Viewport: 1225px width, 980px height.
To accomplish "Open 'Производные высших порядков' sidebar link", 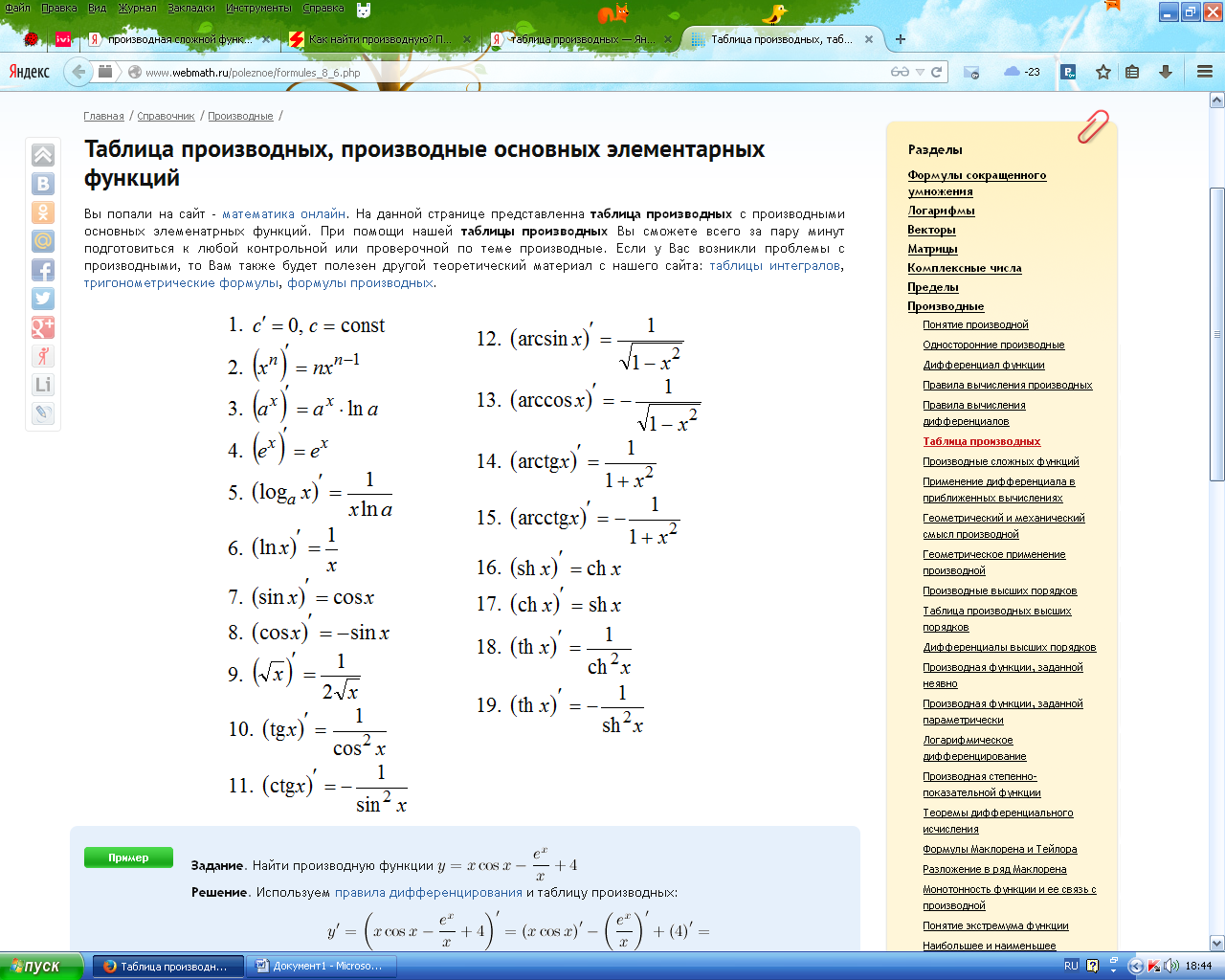I will click(999, 590).
